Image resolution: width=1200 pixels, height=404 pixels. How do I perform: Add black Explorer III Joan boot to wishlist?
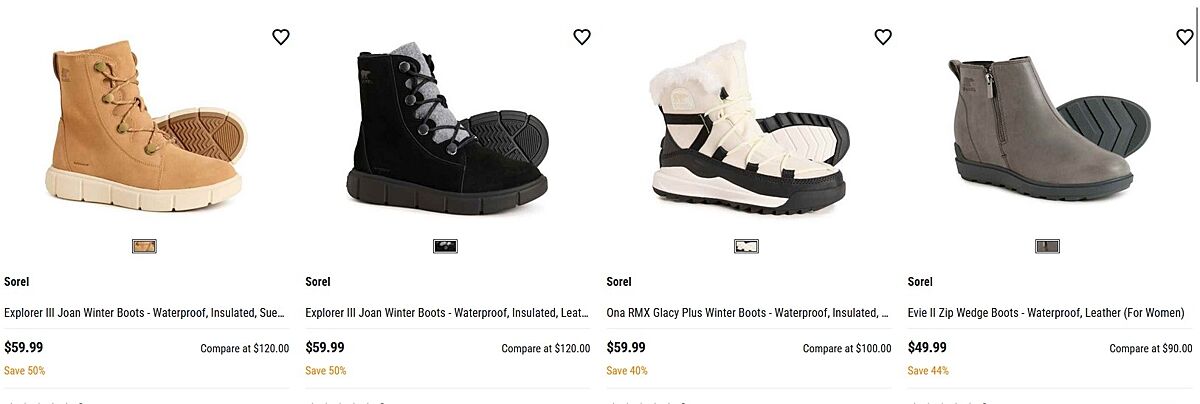coord(582,37)
